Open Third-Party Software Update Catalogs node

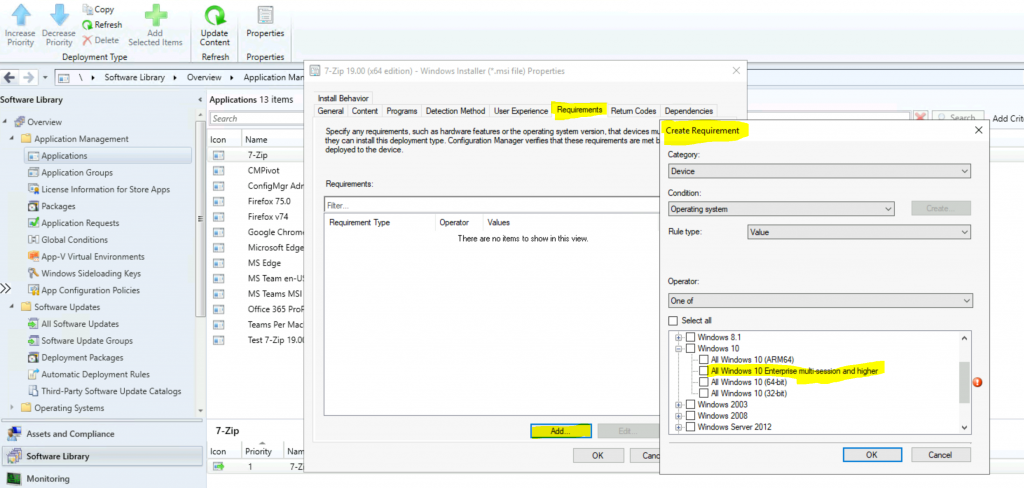pyautogui.click(x=111, y=391)
